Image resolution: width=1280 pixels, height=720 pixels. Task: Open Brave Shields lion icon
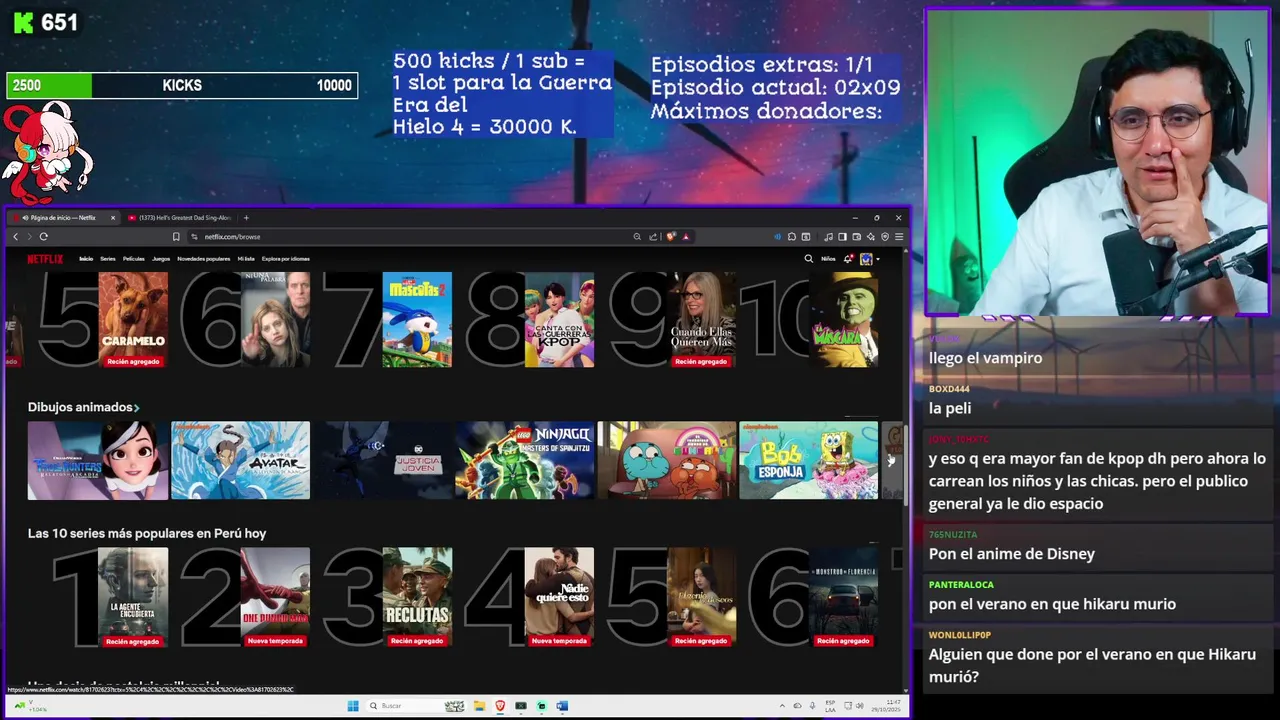click(671, 237)
